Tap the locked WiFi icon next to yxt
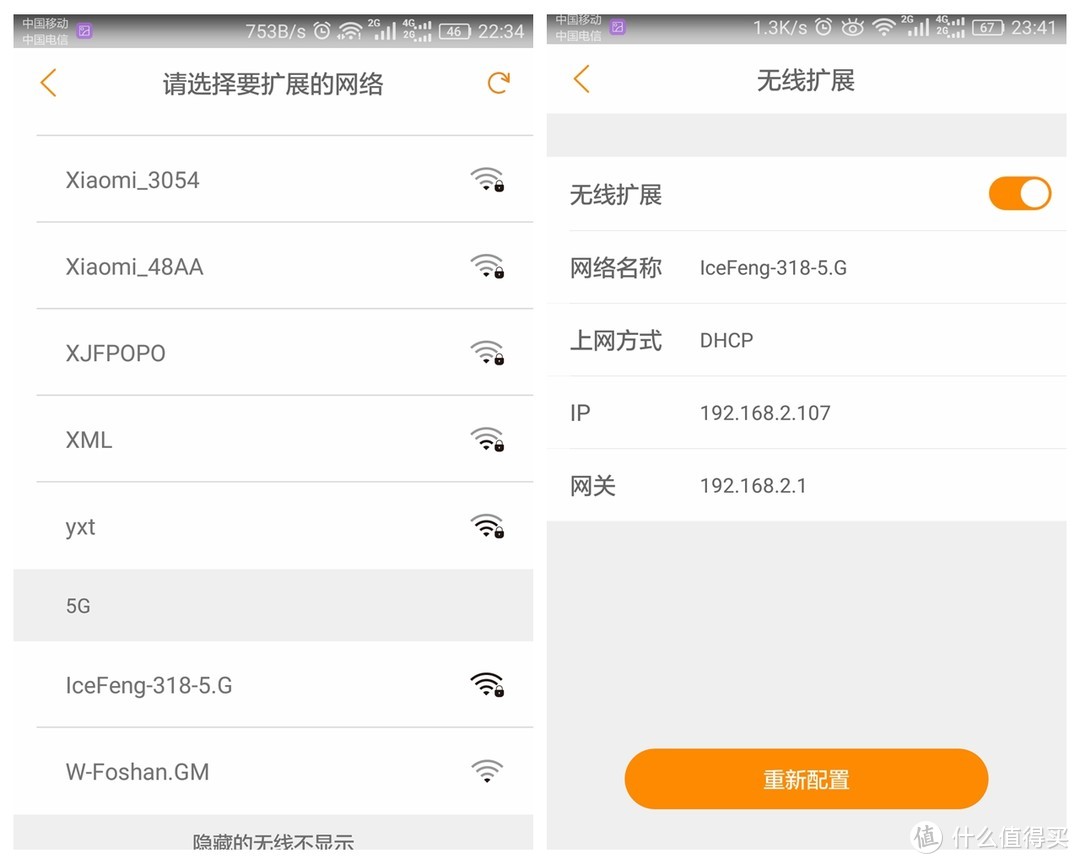The width and height of the screenshot is (1080, 864). (487, 526)
